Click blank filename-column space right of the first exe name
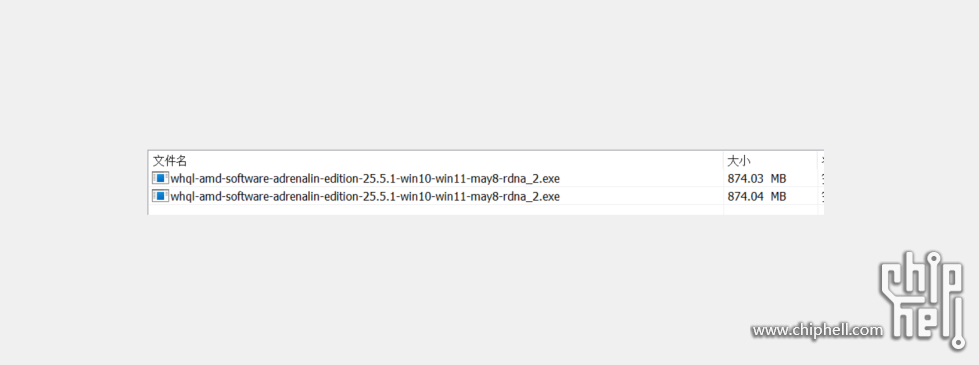 click(x=642, y=178)
